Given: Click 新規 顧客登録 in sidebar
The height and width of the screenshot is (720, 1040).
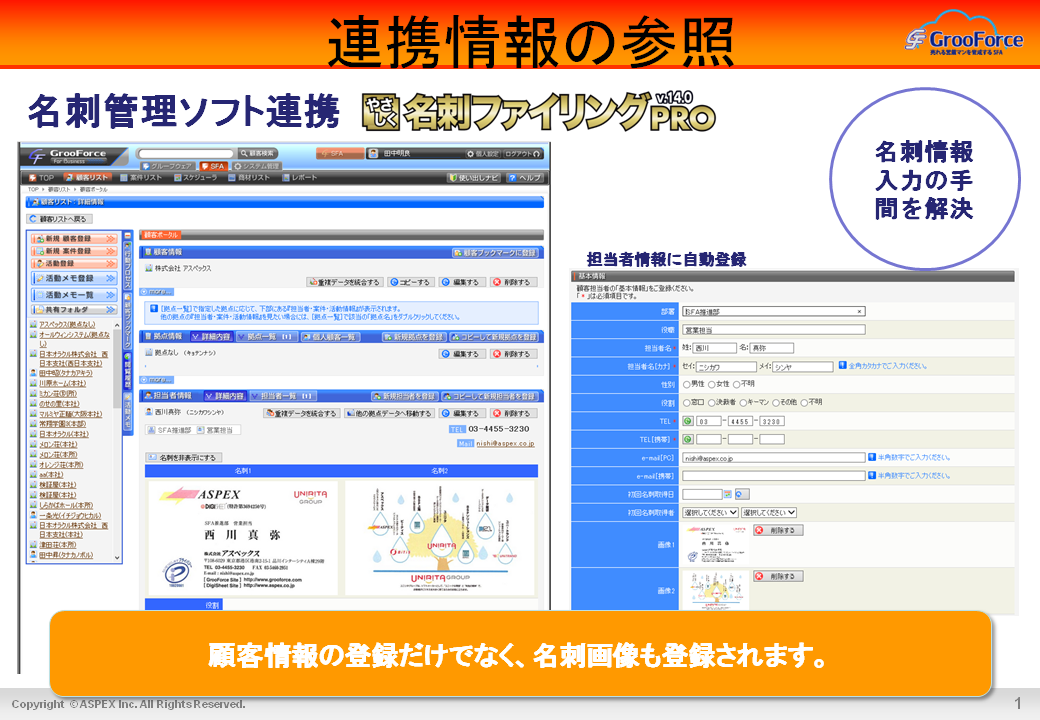Looking at the screenshot, I should 74,239.
